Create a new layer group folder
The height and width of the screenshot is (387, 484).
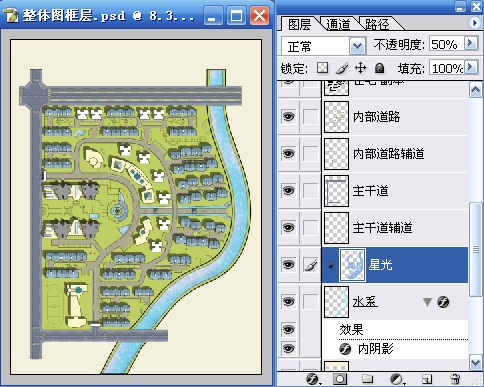(x=367, y=379)
